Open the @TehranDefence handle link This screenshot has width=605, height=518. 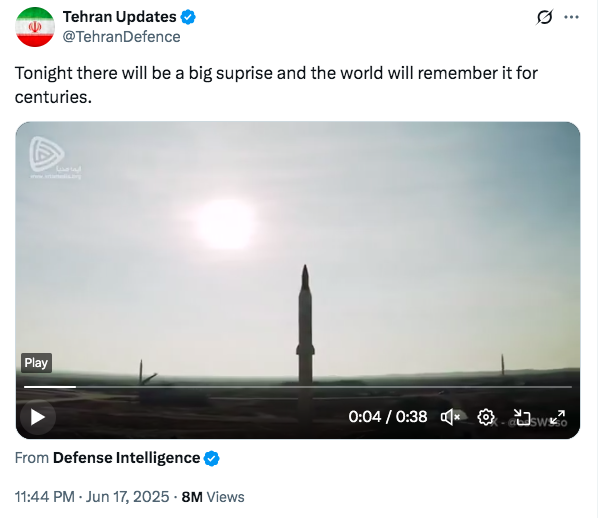pyautogui.click(x=121, y=37)
